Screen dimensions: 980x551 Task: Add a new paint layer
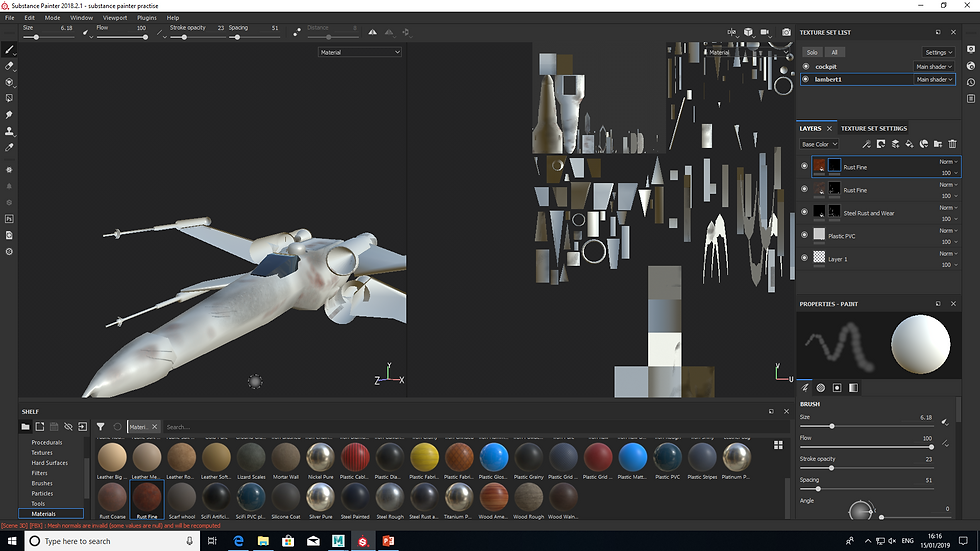[x=895, y=144]
